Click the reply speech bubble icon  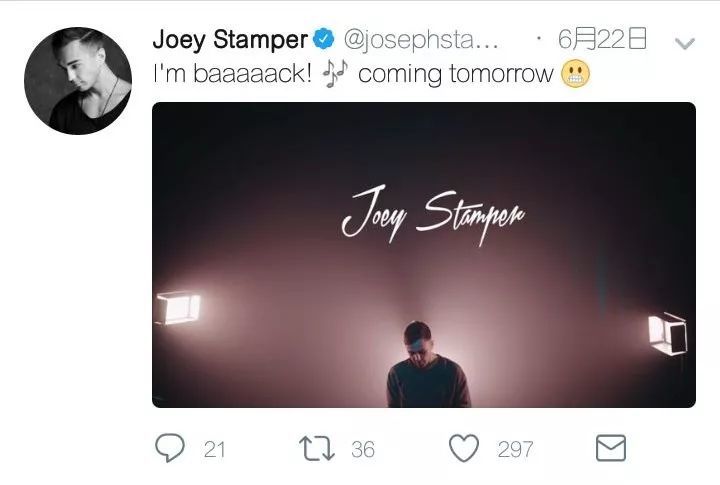(170, 448)
